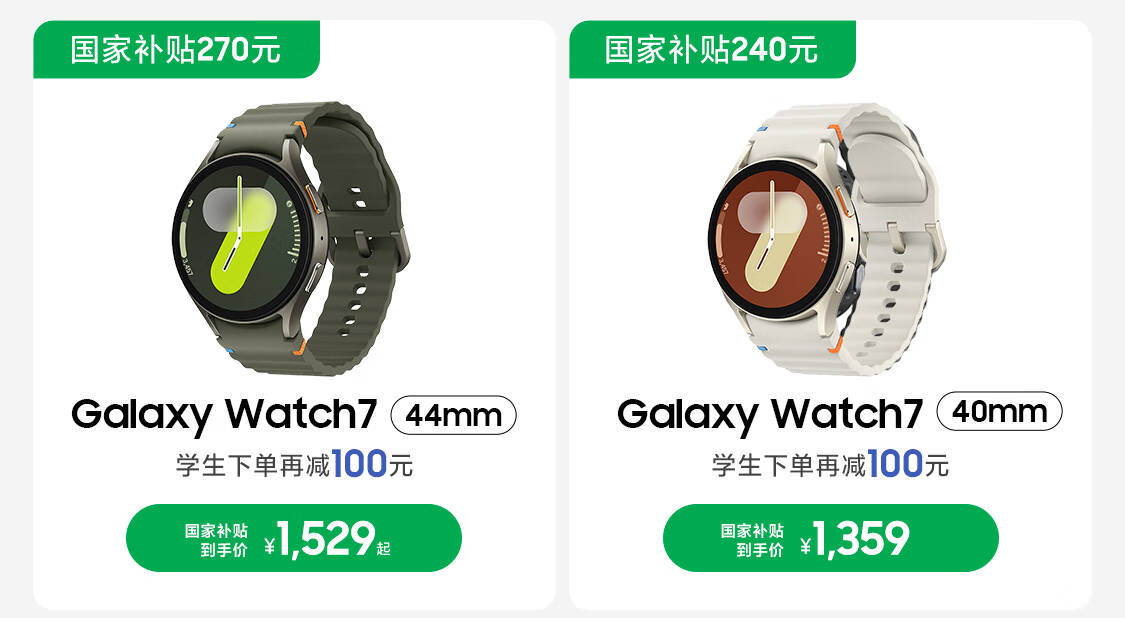Click the blue 100 in left card
1125x618 pixels.
click(359, 463)
